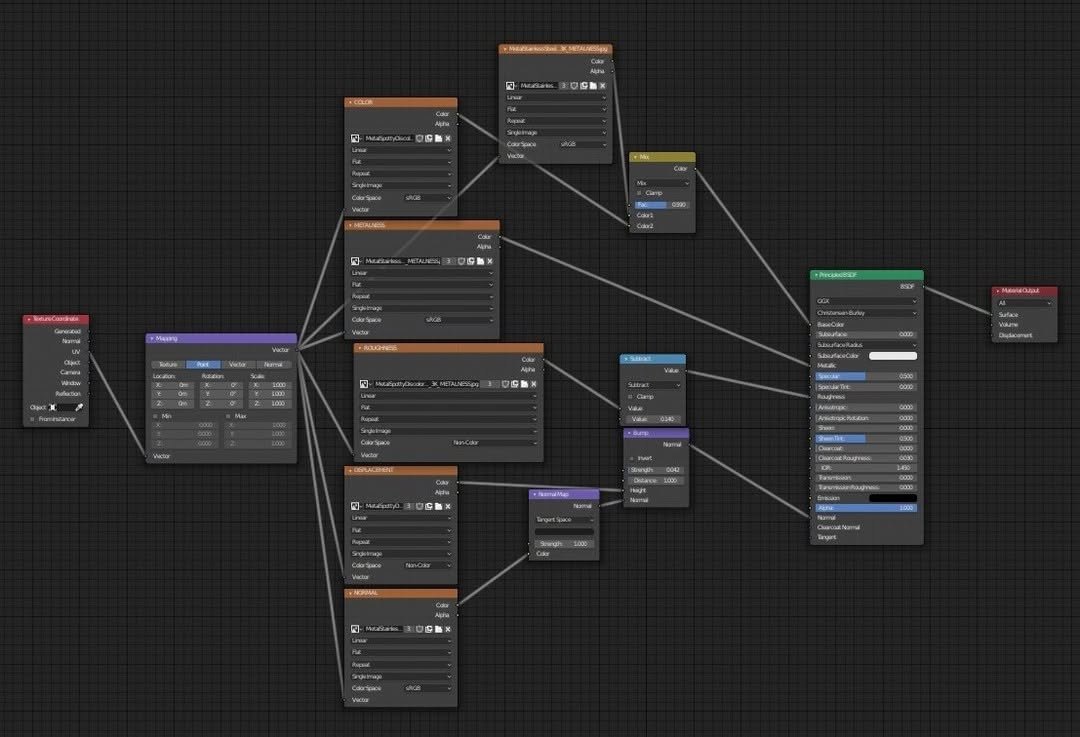Click the Specular slider in Principled BSDF
The height and width of the screenshot is (737, 1080).
[866, 376]
